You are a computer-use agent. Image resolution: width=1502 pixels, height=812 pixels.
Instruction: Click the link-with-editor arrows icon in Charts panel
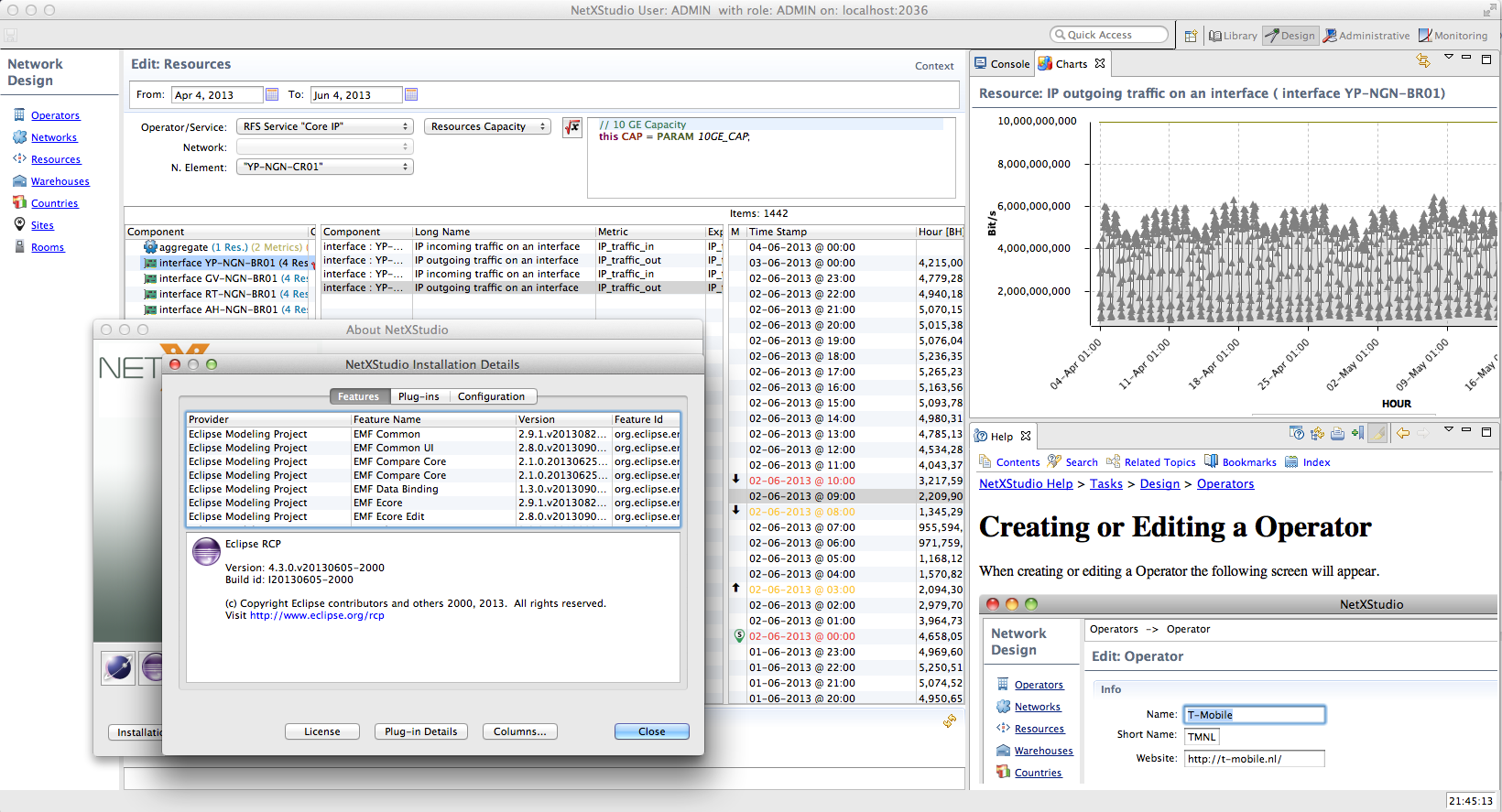(x=1423, y=60)
